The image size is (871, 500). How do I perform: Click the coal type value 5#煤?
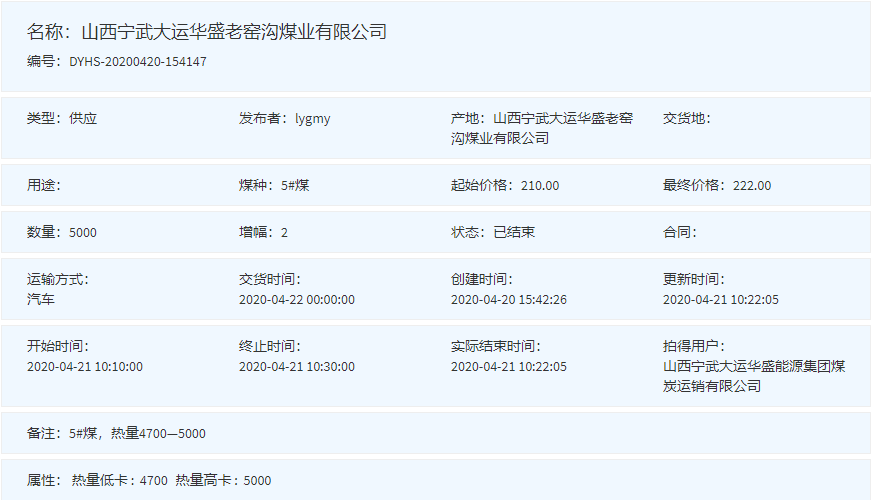point(295,185)
